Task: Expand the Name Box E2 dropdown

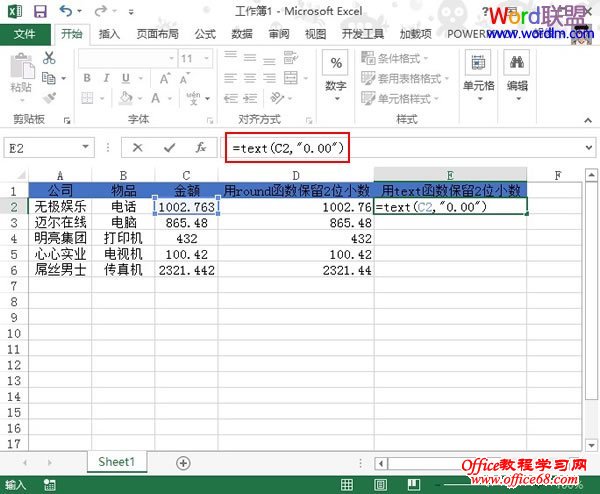Action: [x=85, y=147]
